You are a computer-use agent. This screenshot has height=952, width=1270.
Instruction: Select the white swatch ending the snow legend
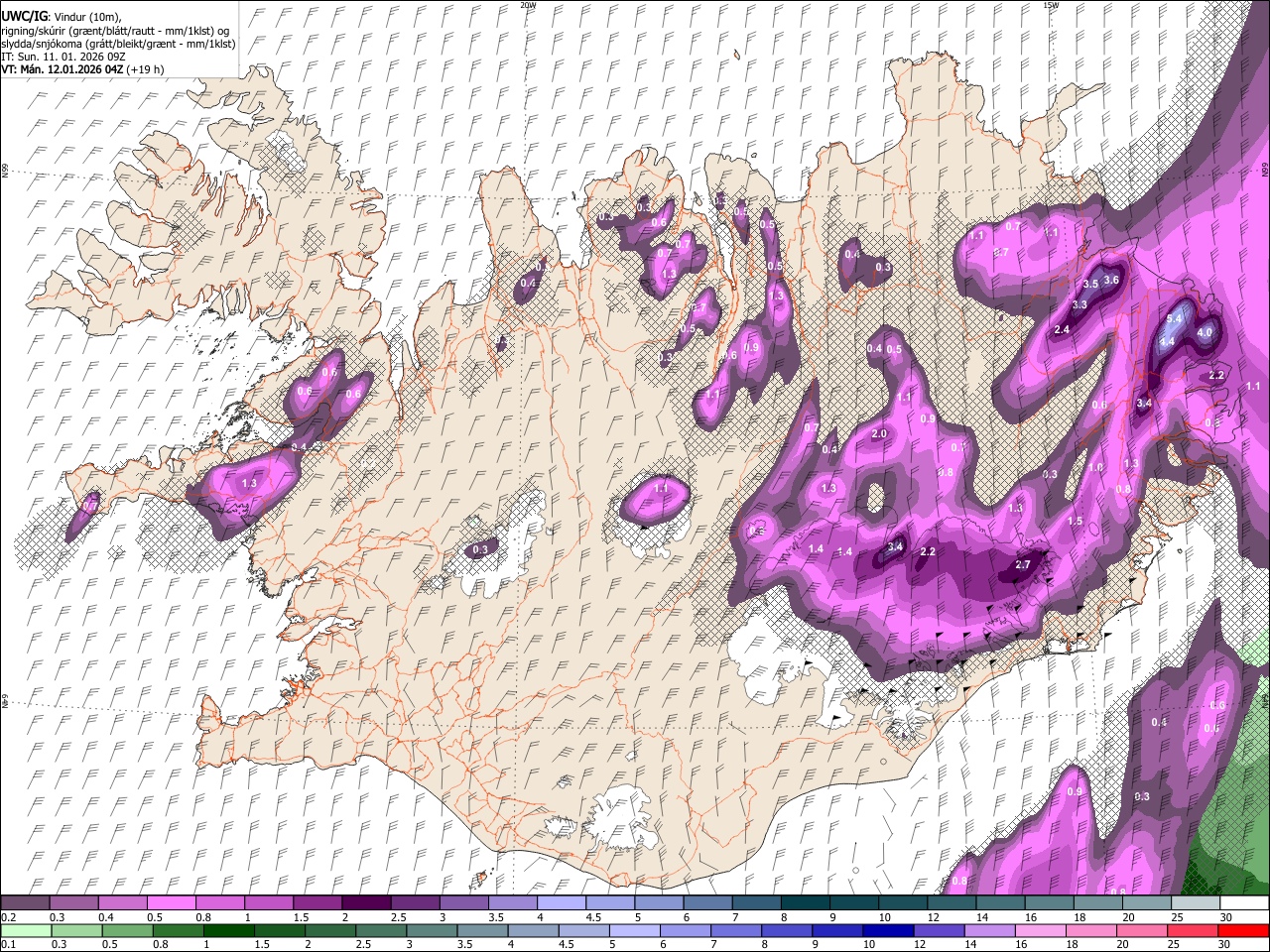pyautogui.click(x=1245, y=903)
